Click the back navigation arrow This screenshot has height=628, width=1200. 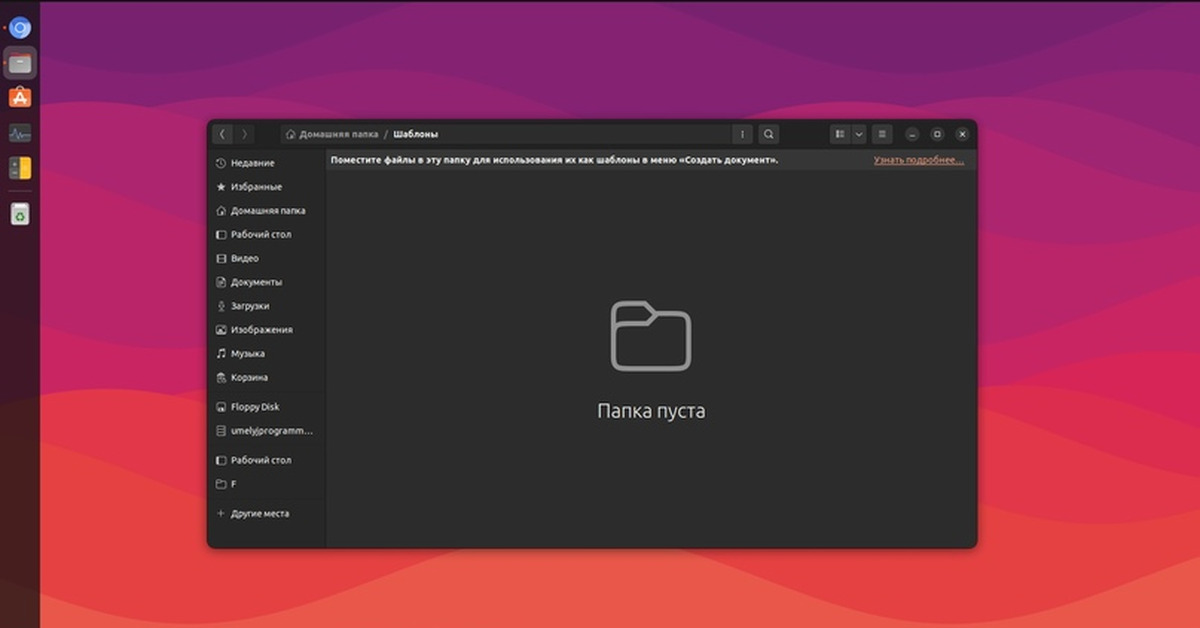222,134
